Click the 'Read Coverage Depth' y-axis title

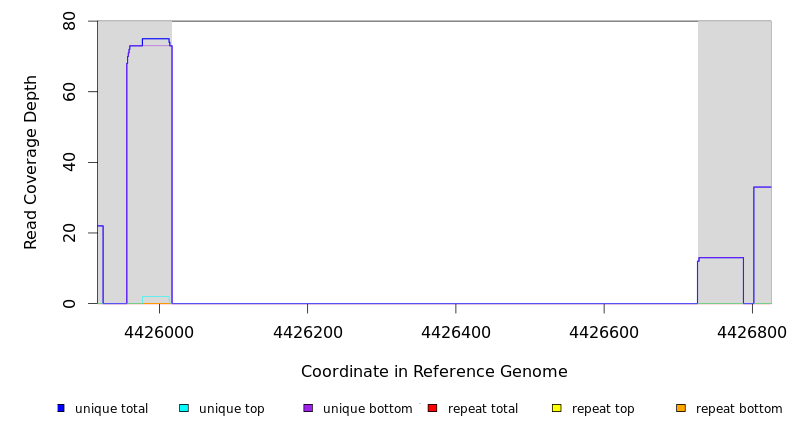[32, 162]
